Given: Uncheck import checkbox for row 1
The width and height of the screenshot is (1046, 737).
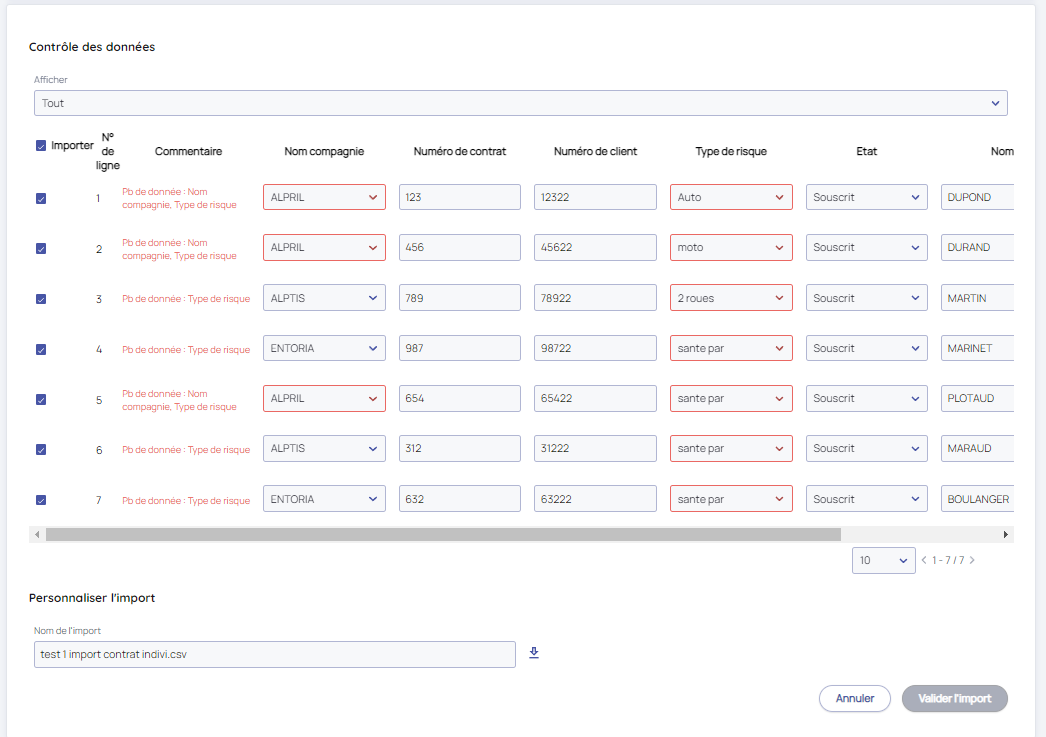Looking at the screenshot, I should (x=41, y=198).
